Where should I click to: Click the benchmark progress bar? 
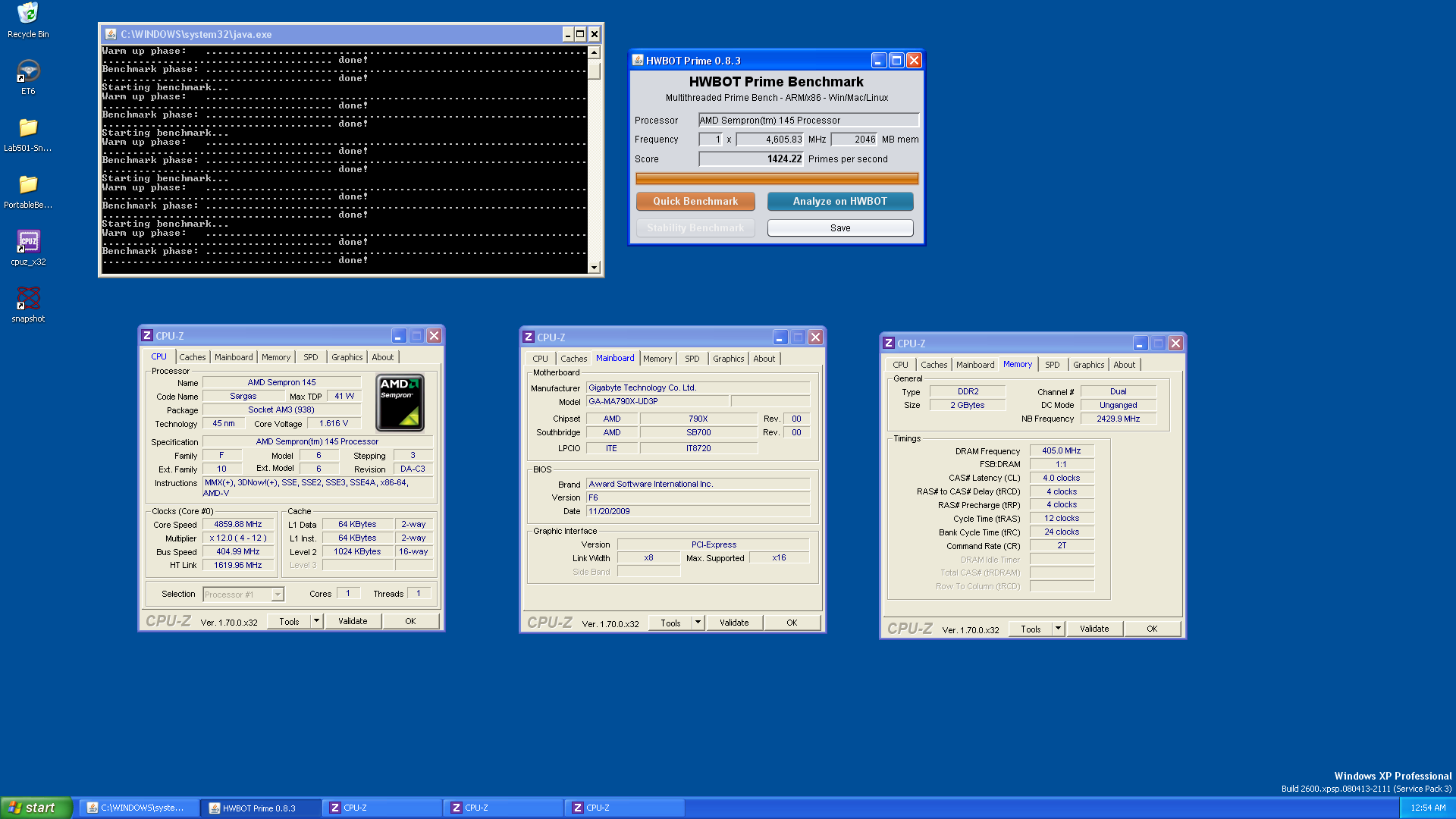tap(777, 178)
